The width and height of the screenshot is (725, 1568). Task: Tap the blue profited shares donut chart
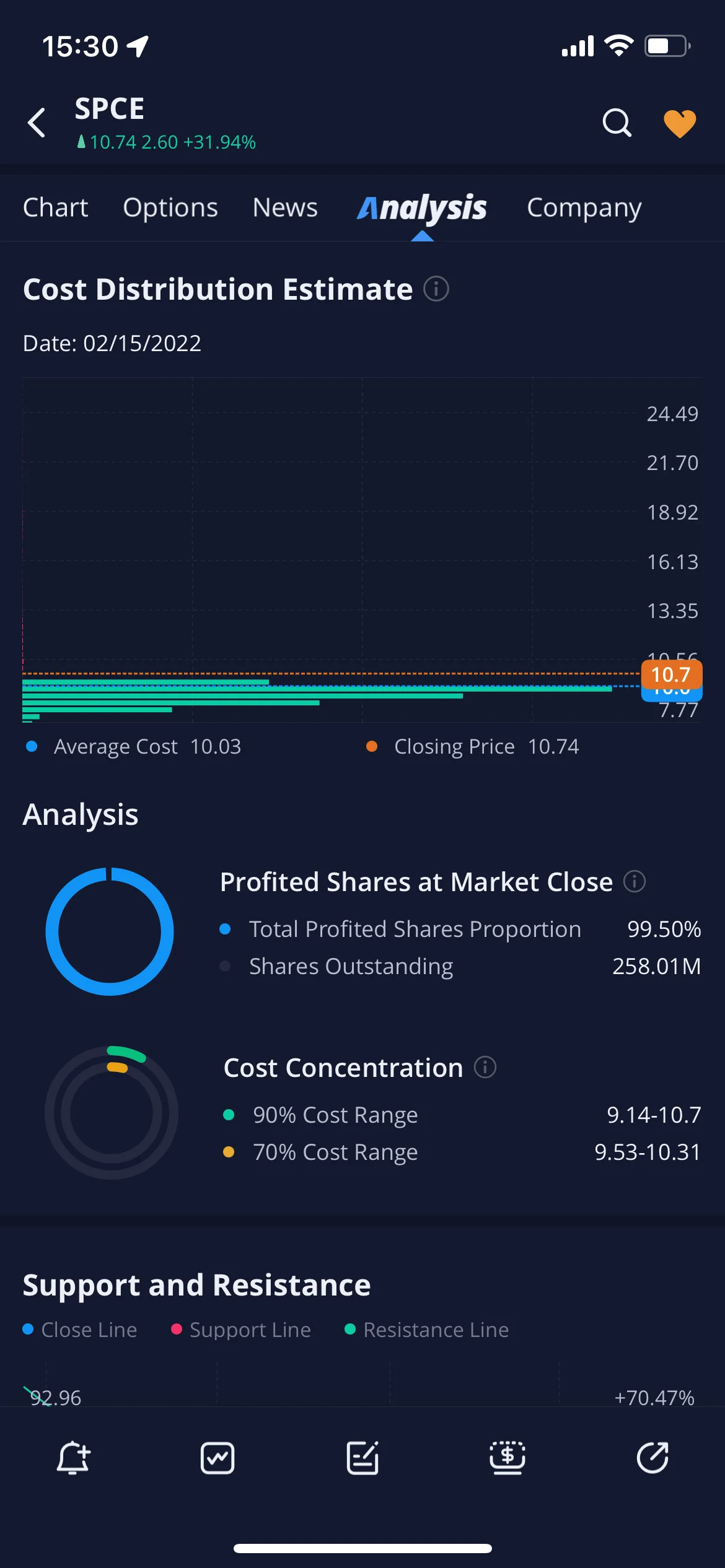coord(110,931)
